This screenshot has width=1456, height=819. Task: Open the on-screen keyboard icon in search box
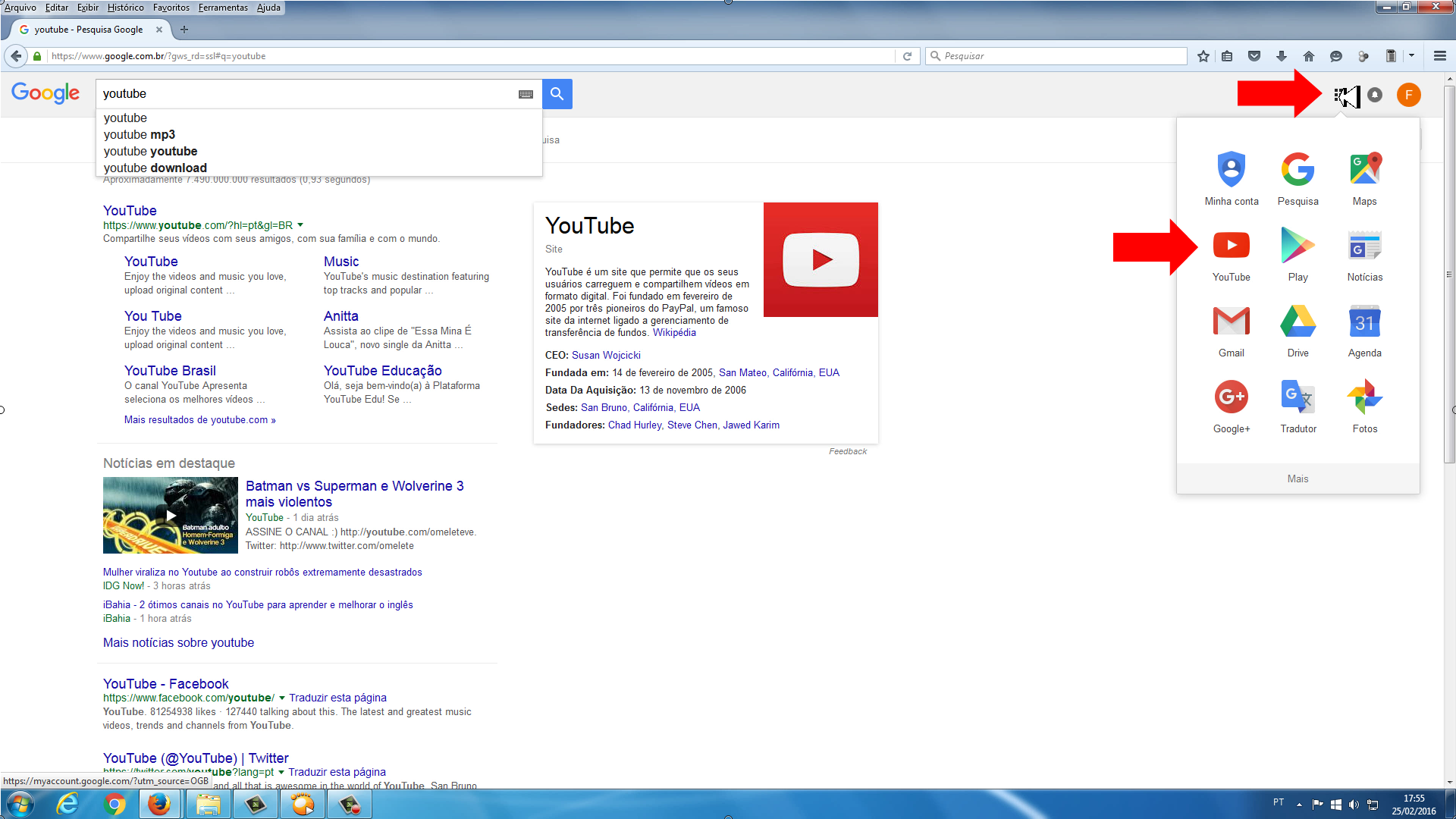click(526, 94)
